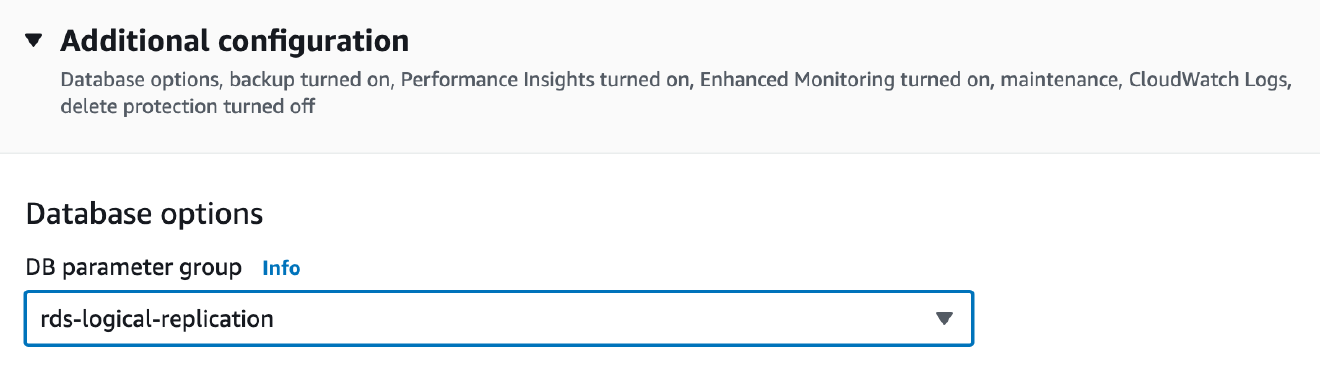1320x372 pixels.
Task: Select the rds-logical-replication value text
Action: point(157,320)
